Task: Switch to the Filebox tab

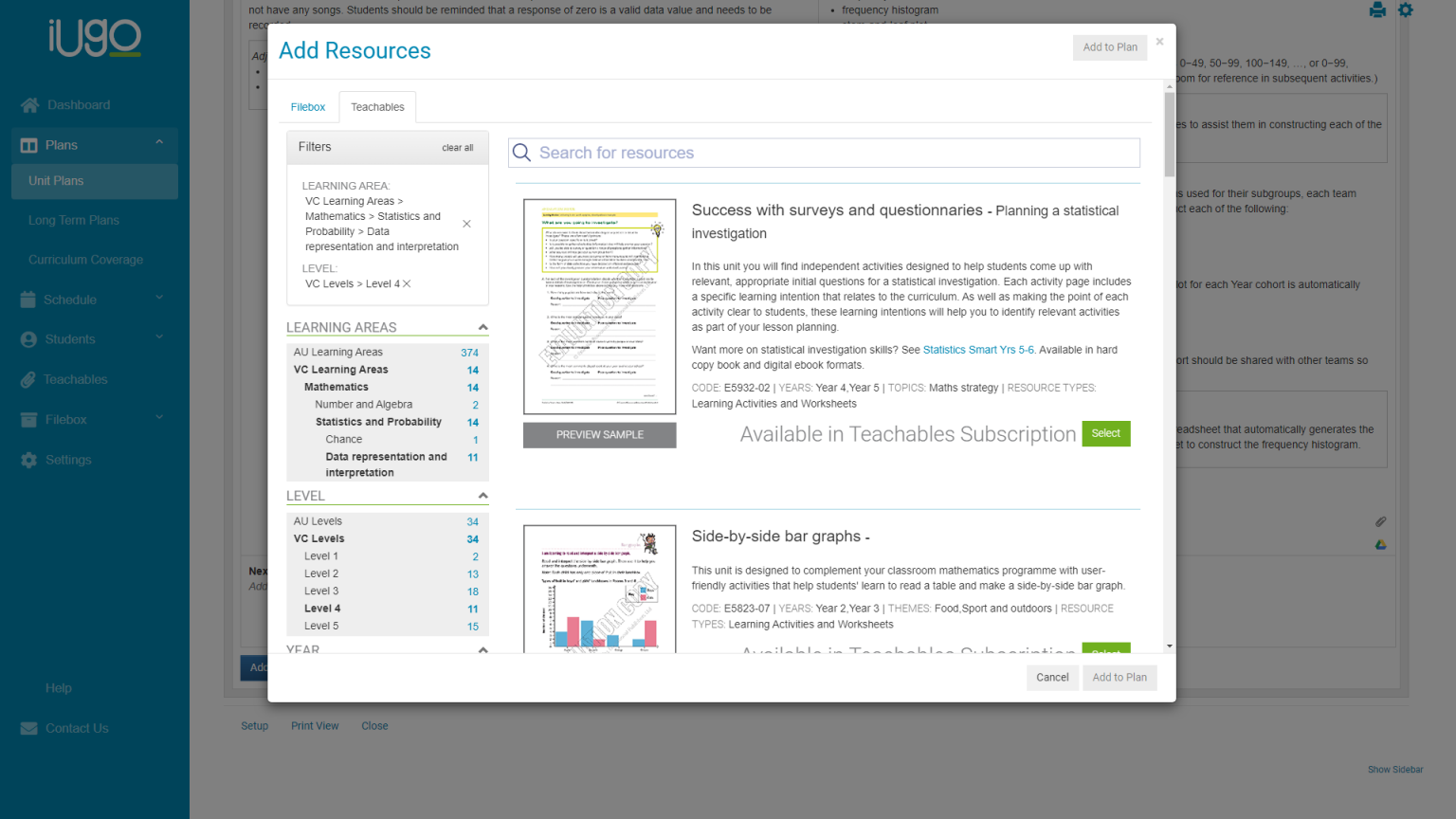Action: (308, 107)
